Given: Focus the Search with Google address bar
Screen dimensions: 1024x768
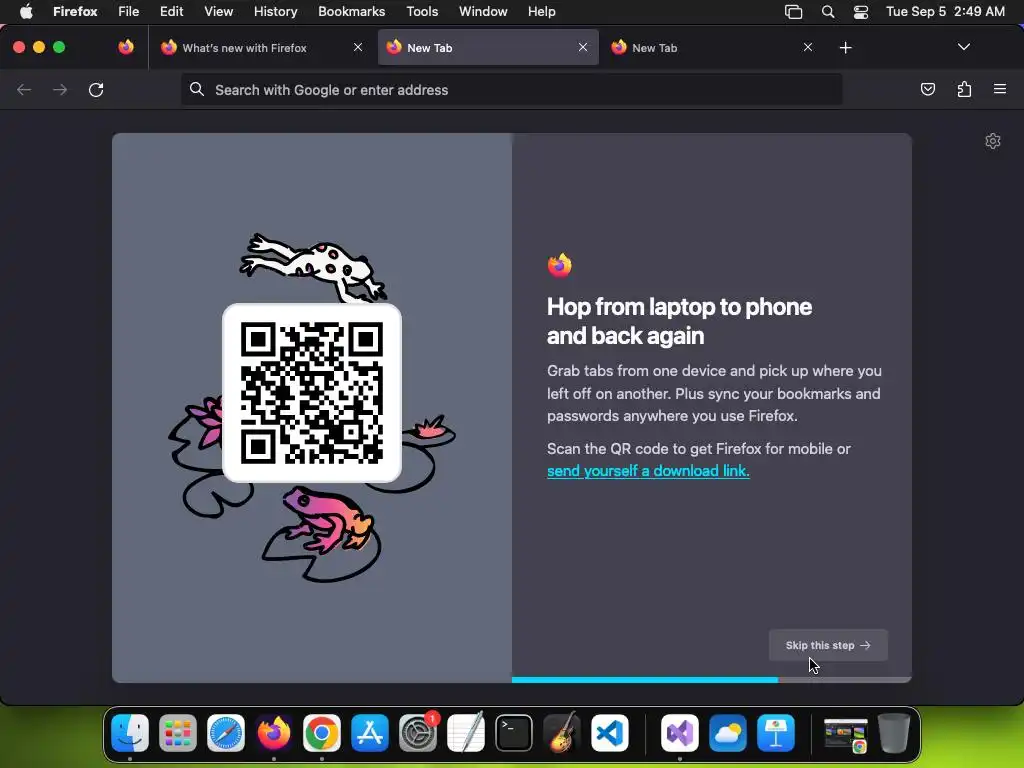Looking at the screenshot, I should click(x=511, y=90).
